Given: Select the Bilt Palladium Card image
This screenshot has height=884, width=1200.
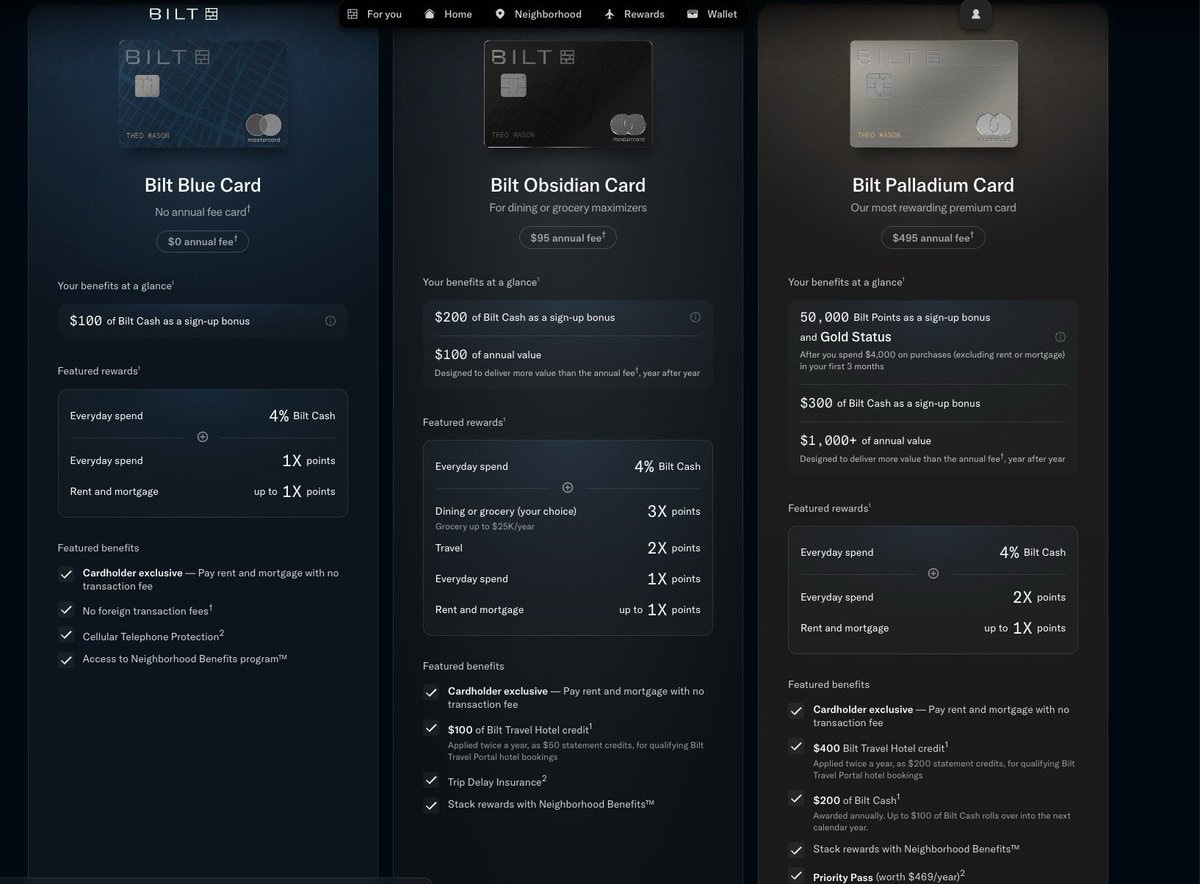Looking at the screenshot, I should (x=934, y=94).
